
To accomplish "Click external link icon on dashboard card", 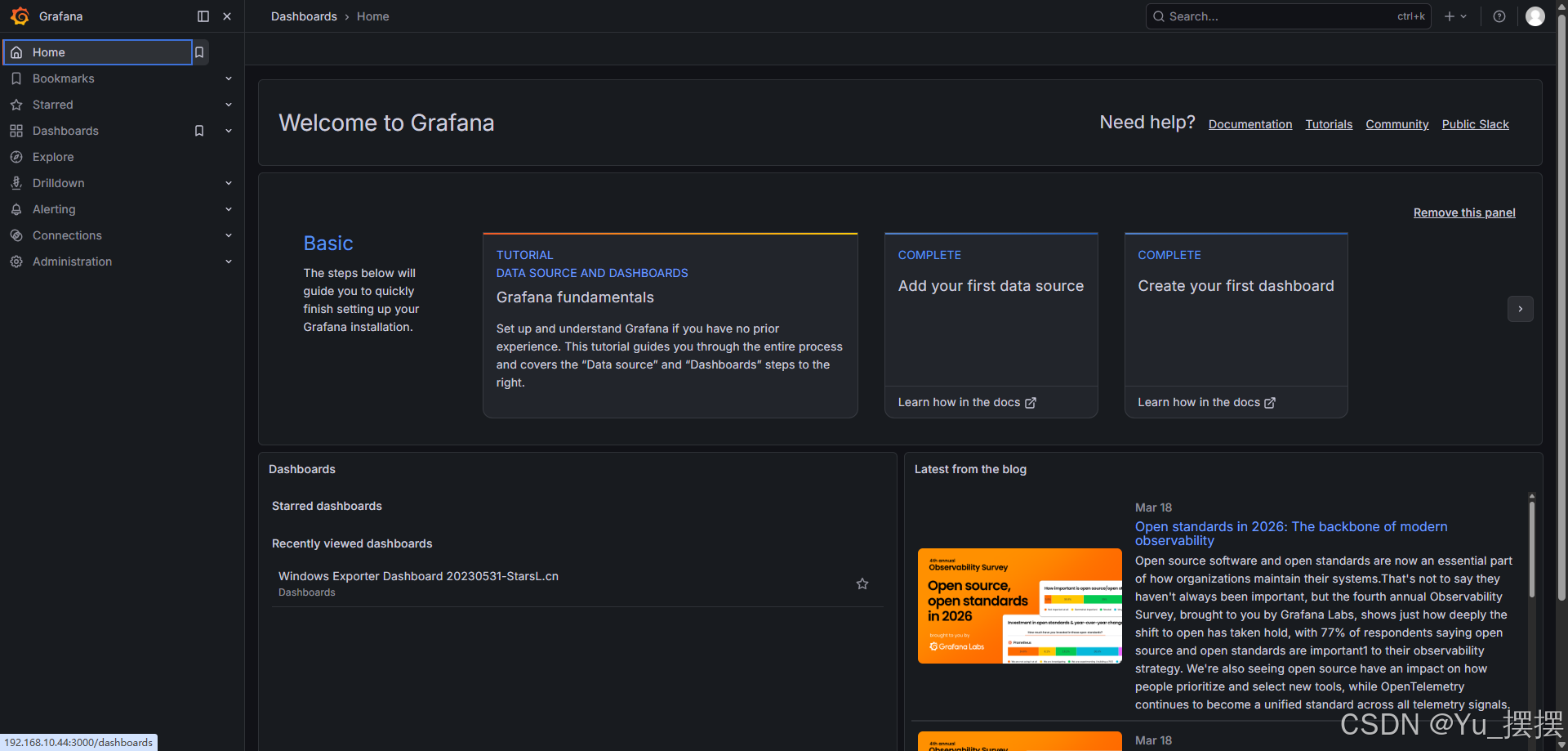I will (1270, 403).
